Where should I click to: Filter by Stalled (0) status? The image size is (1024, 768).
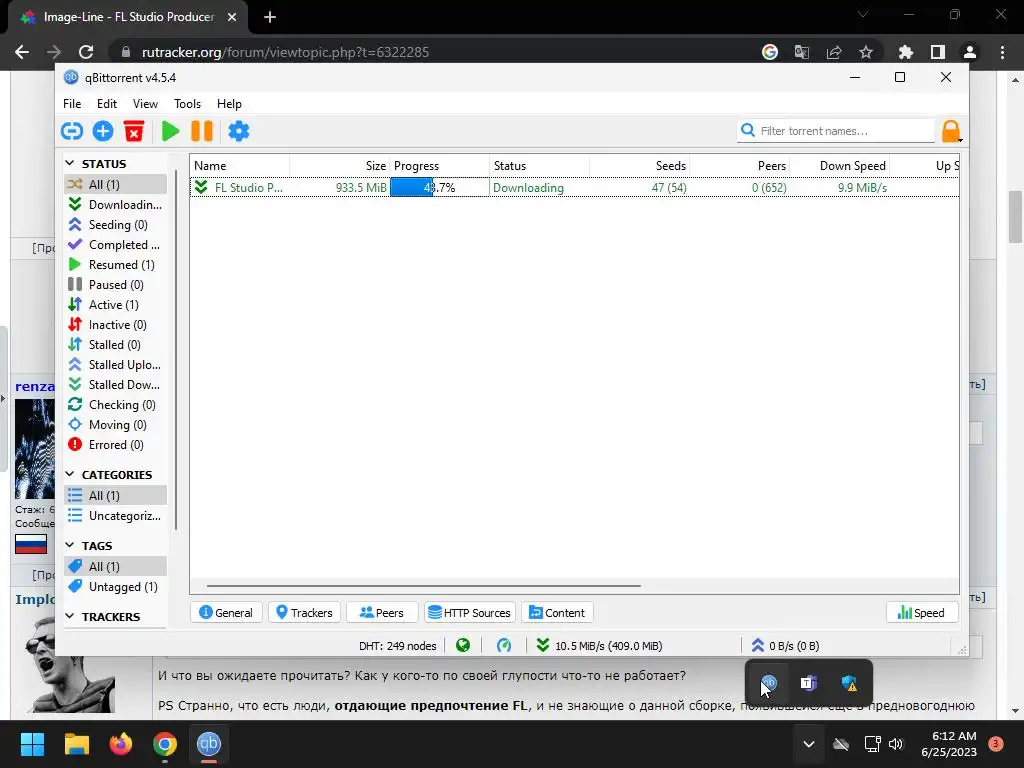point(115,345)
